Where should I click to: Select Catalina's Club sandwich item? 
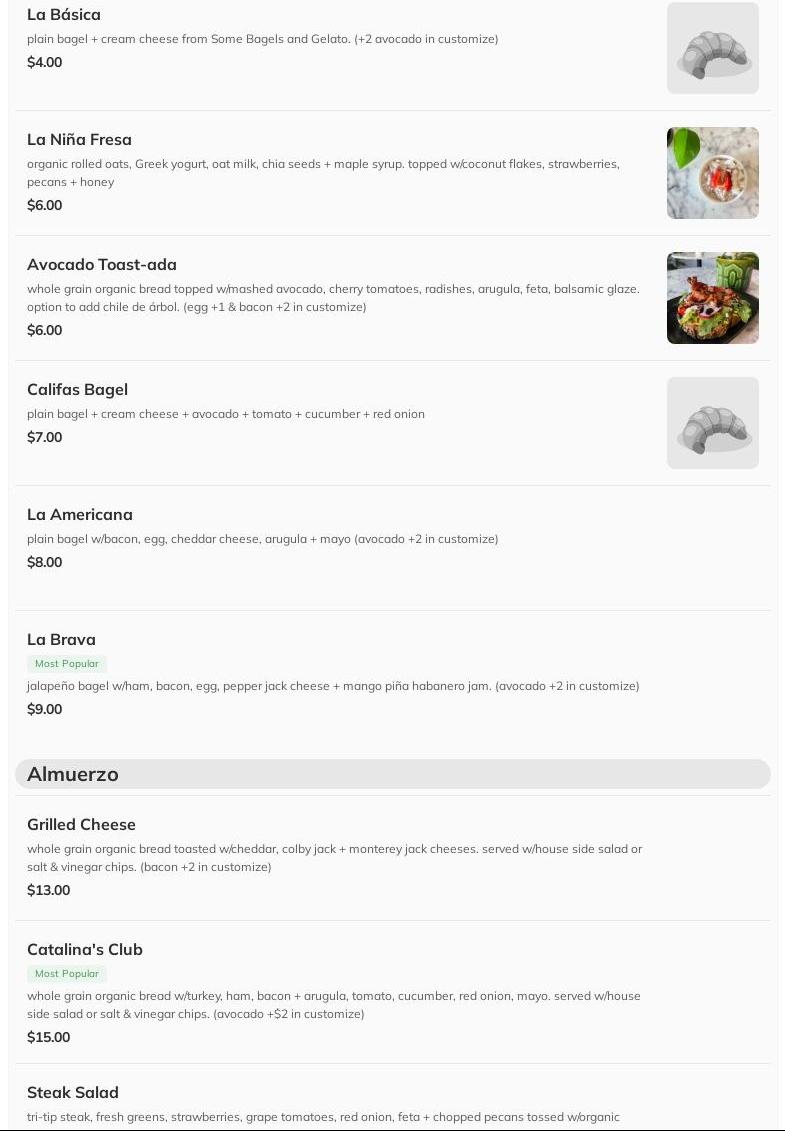tap(85, 950)
